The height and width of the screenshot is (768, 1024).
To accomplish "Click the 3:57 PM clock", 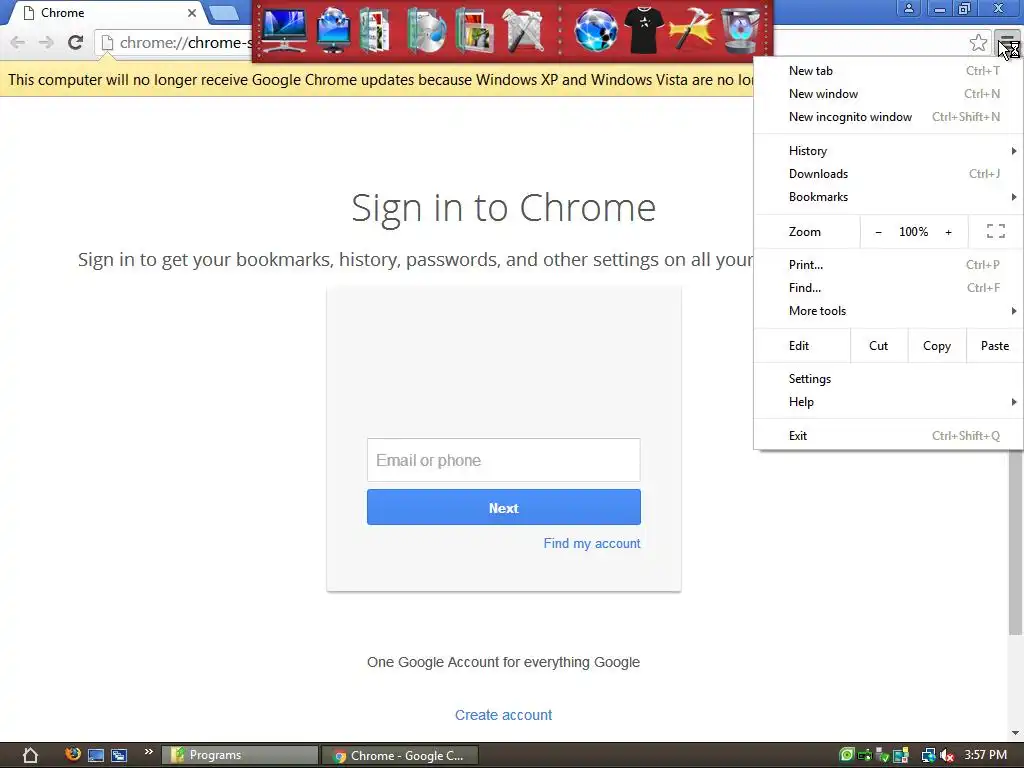I will [x=985, y=755].
